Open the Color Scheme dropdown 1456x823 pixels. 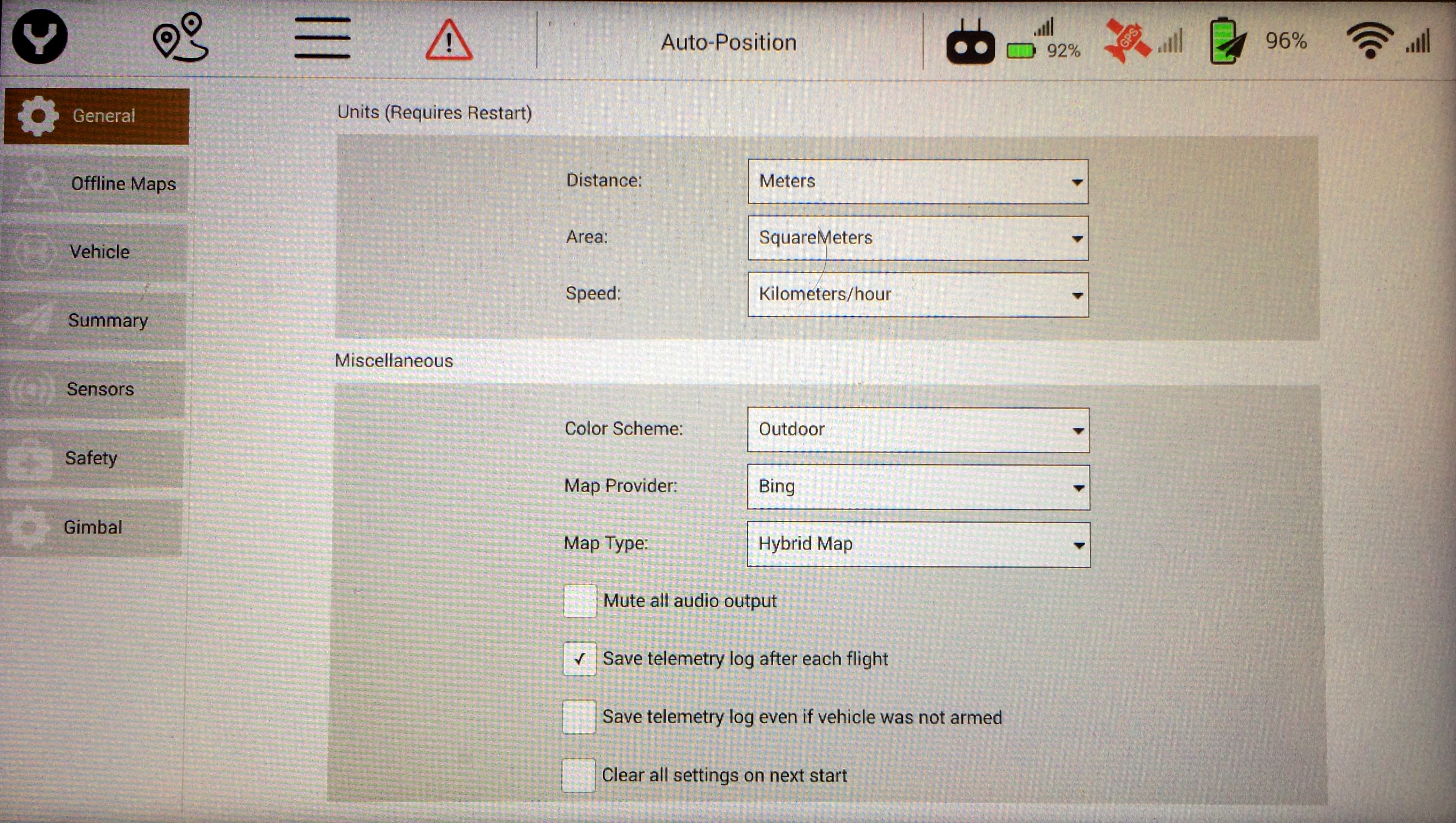(919, 430)
